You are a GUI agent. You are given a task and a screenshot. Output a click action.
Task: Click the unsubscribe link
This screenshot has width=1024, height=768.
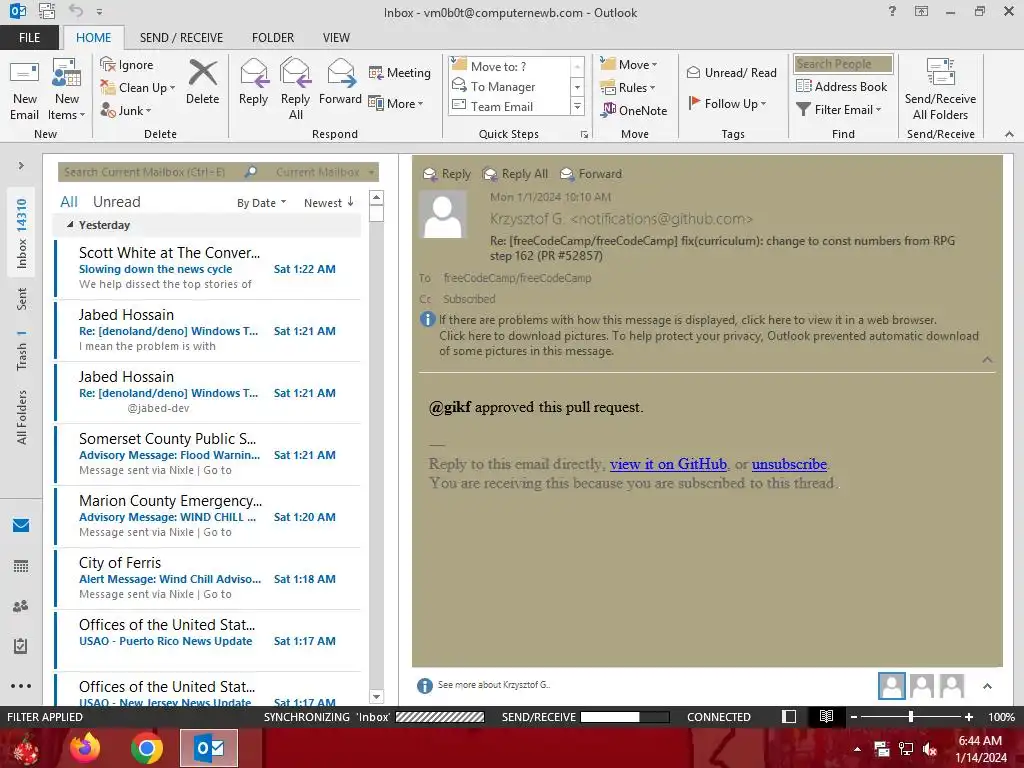789,464
